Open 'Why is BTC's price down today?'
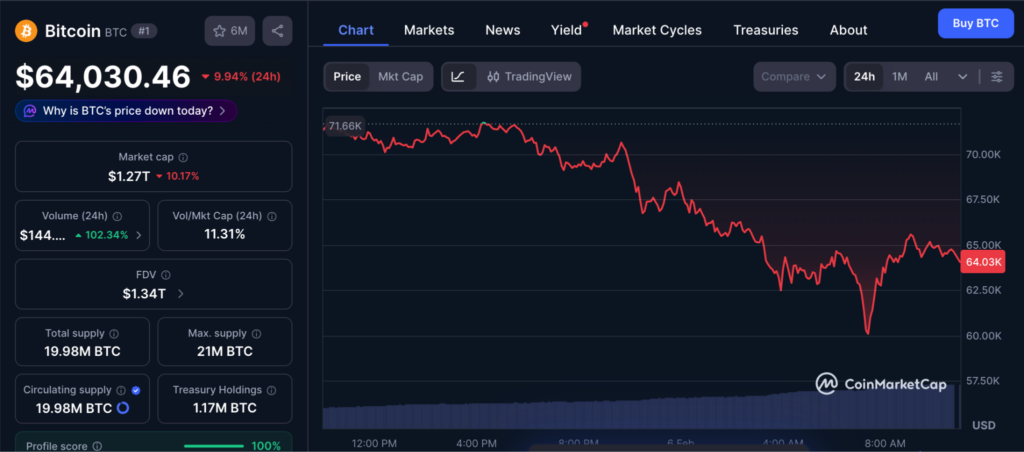The height and width of the screenshot is (452, 1024). 126,111
